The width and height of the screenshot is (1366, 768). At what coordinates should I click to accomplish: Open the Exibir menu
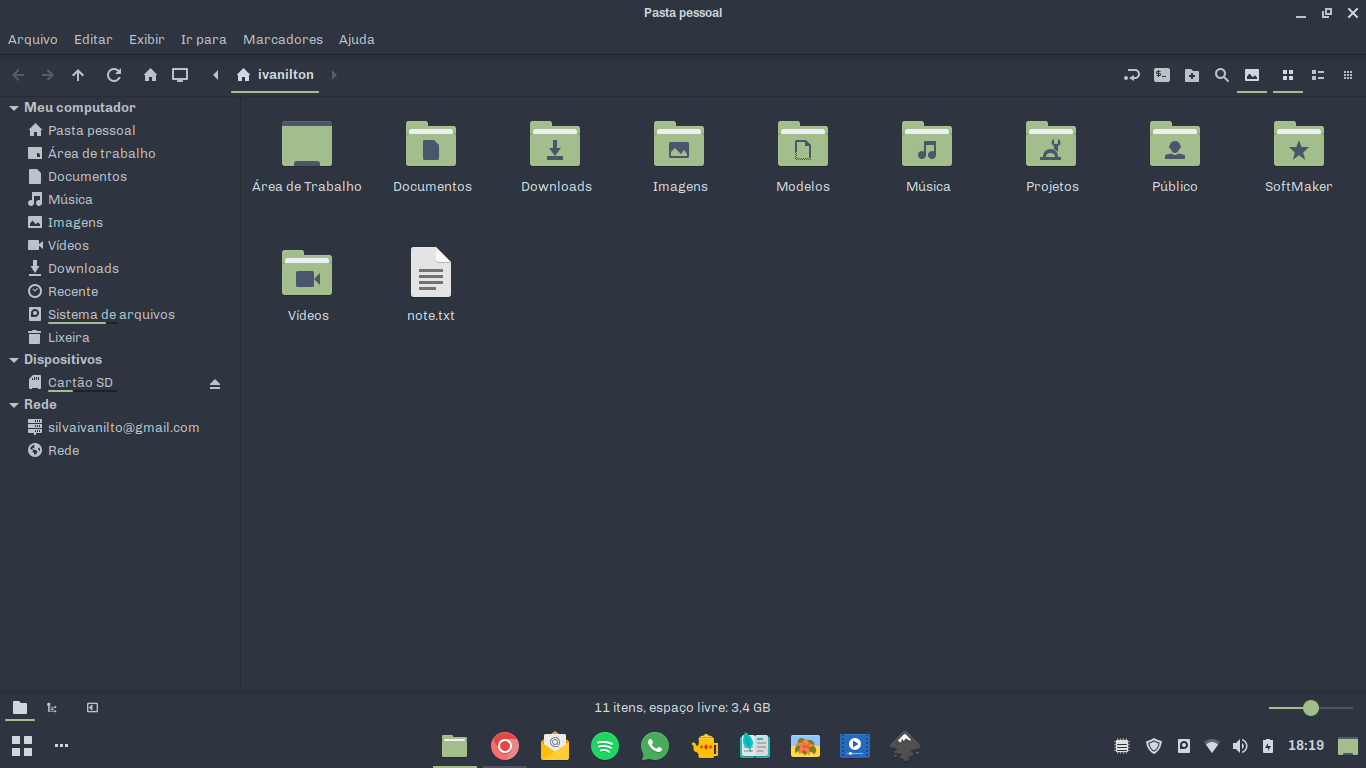146,40
